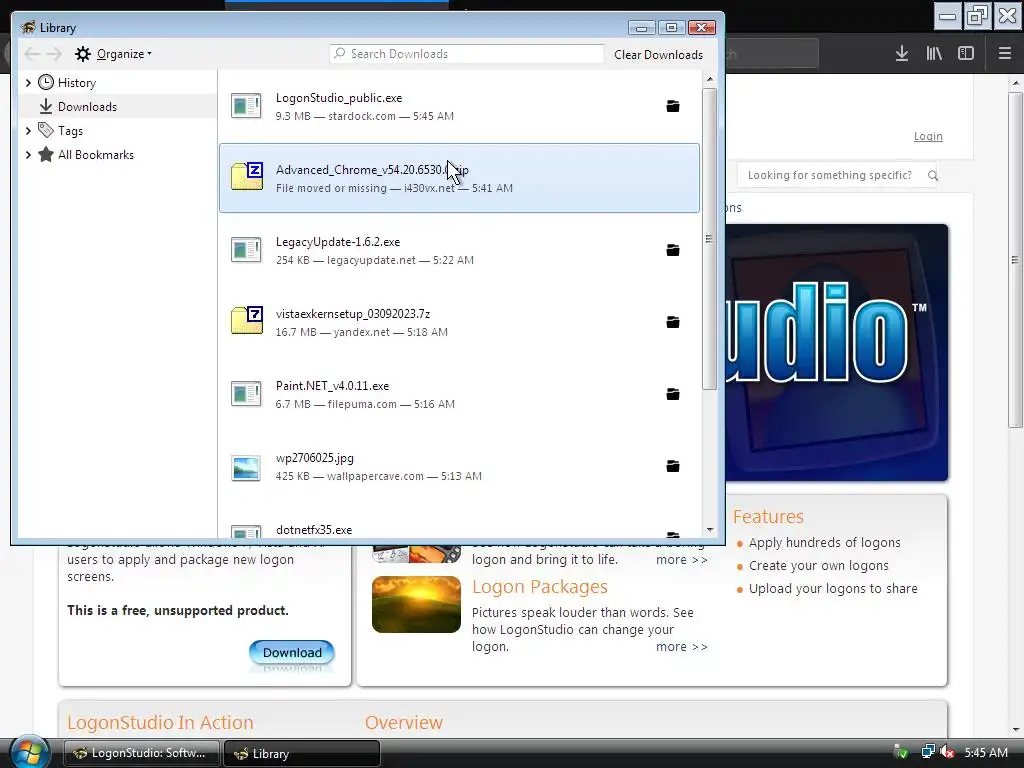Click the webpage vertical scrollbar thumb
Screen dimensions: 1024x768
1015,259
